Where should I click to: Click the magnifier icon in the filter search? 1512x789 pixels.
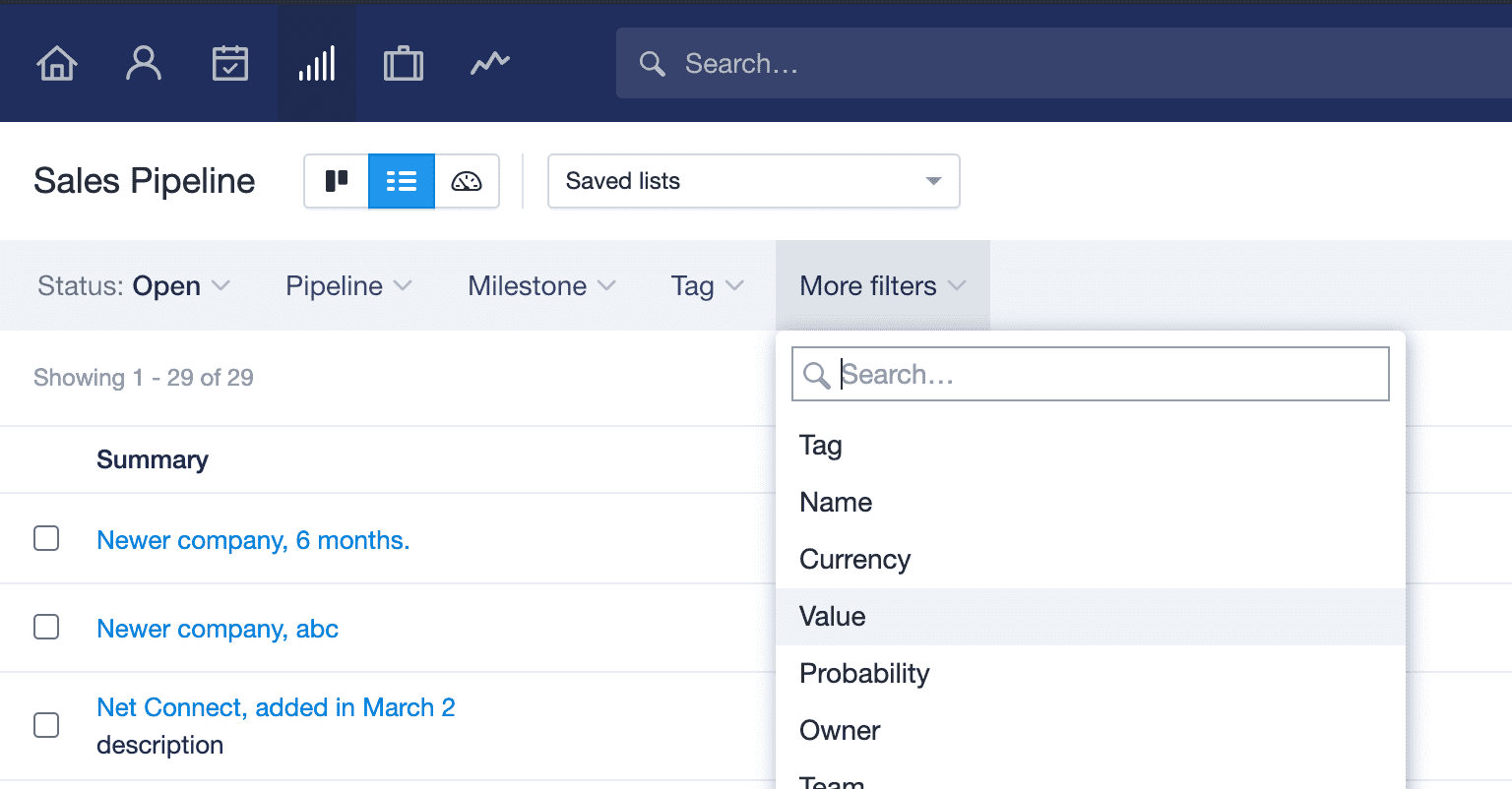pos(816,375)
